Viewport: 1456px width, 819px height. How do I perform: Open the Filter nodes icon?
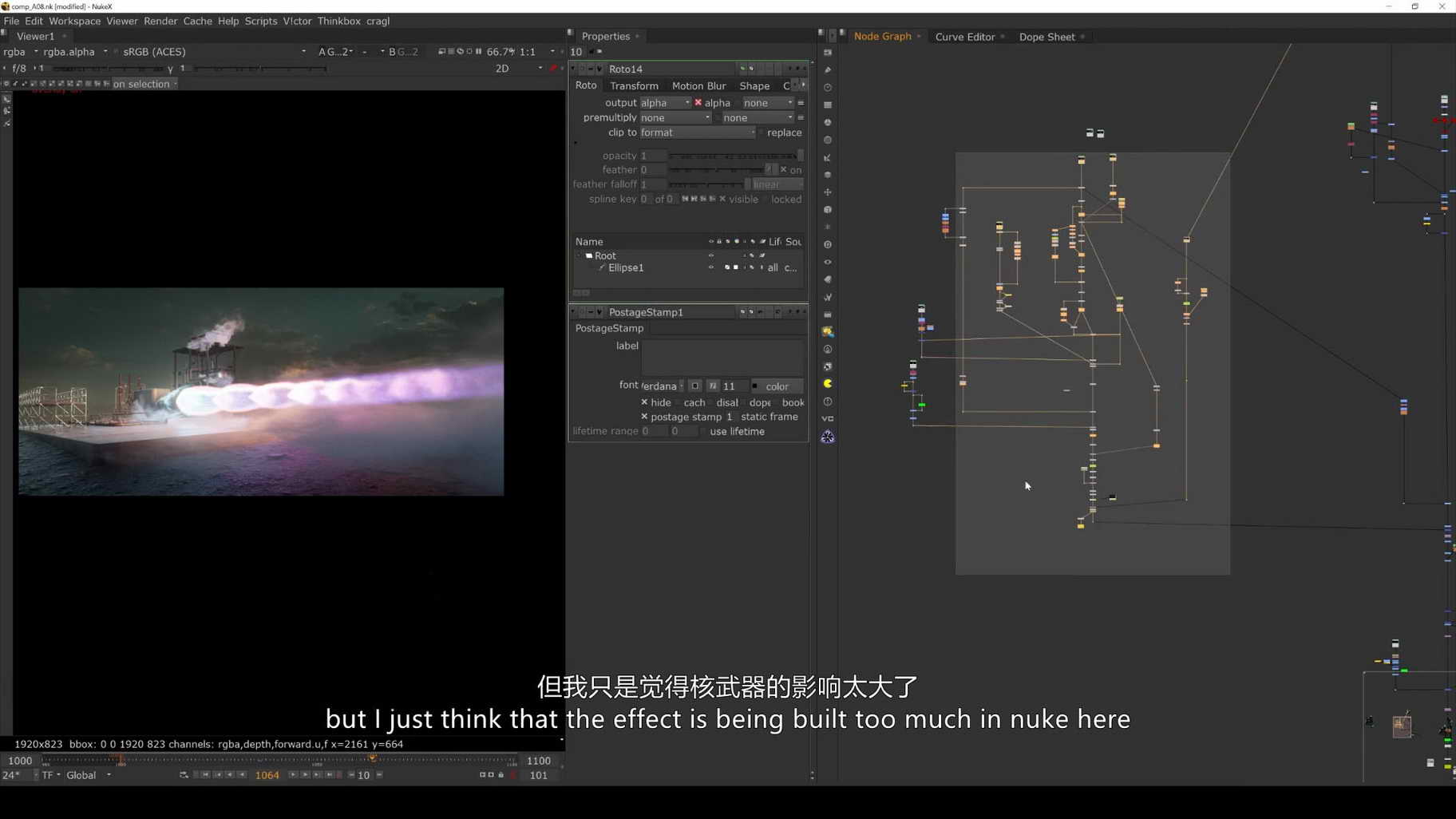click(x=828, y=140)
